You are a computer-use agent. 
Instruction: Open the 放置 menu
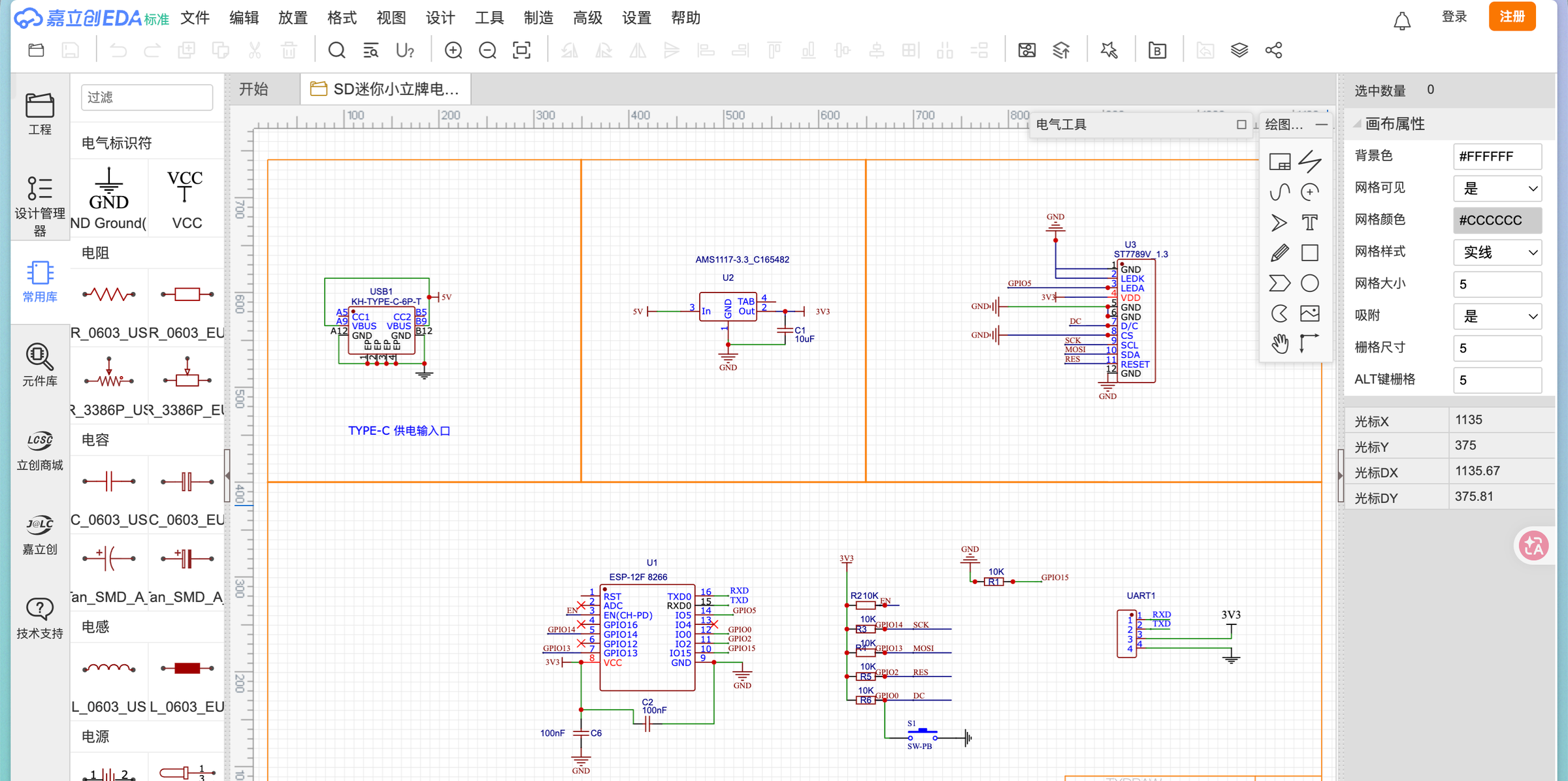coord(293,18)
